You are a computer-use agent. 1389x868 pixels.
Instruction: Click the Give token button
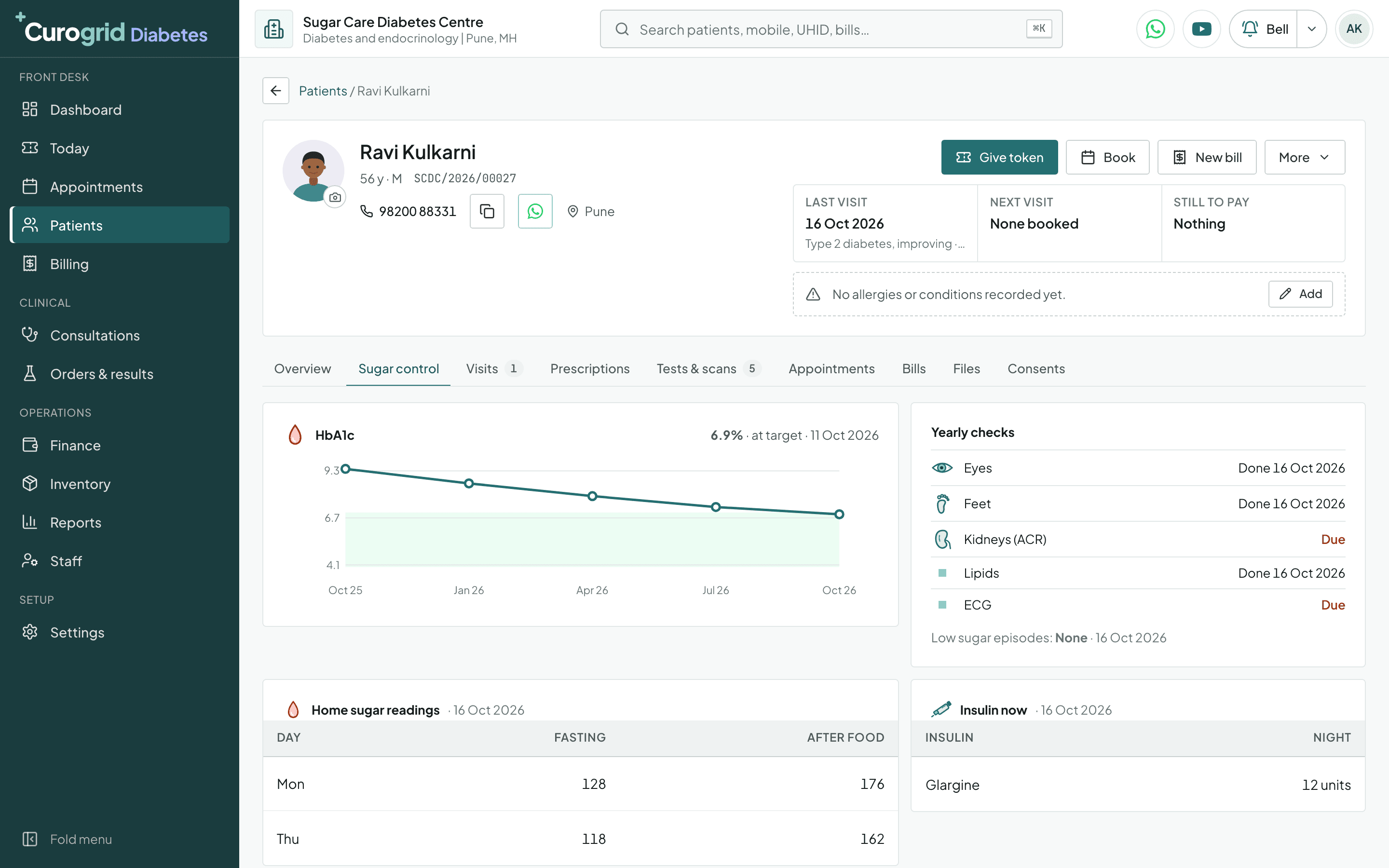click(x=999, y=157)
